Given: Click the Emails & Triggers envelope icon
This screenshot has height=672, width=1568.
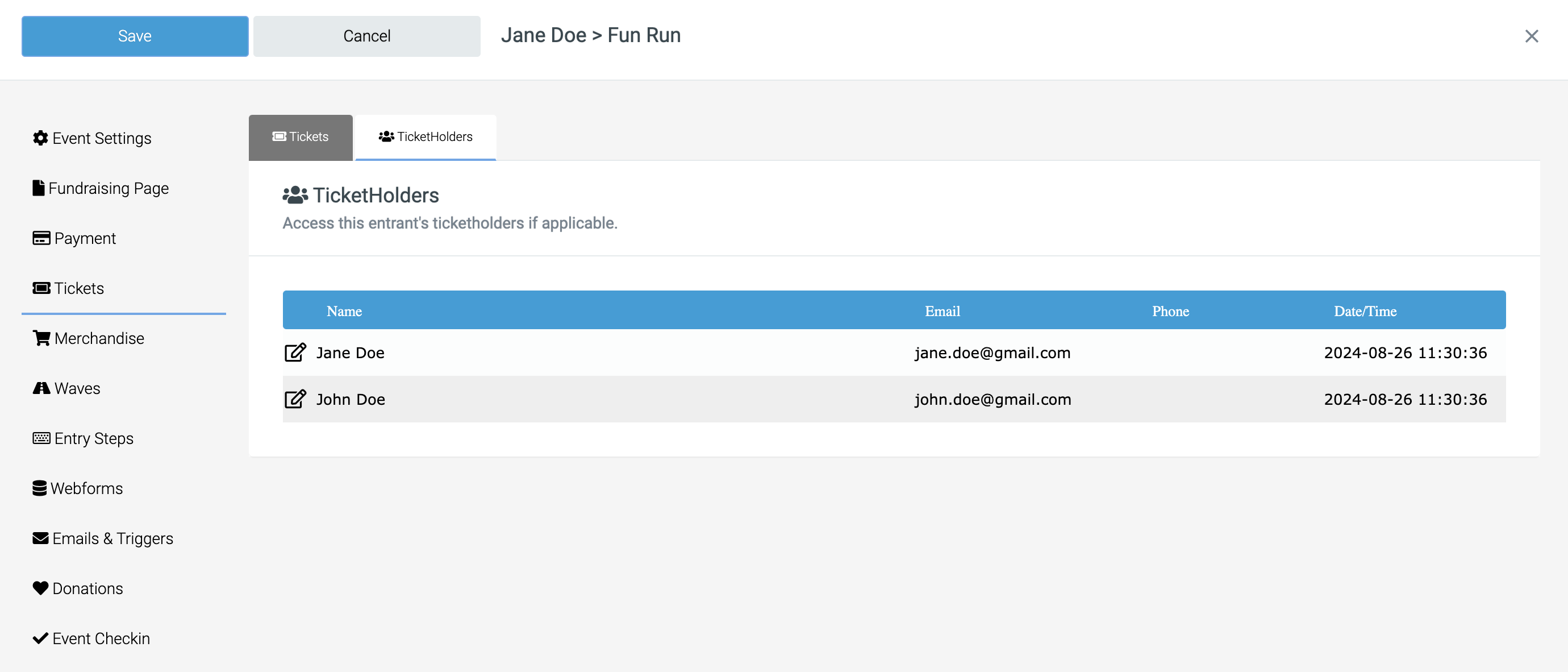Looking at the screenshot, I should coord(40,538).
